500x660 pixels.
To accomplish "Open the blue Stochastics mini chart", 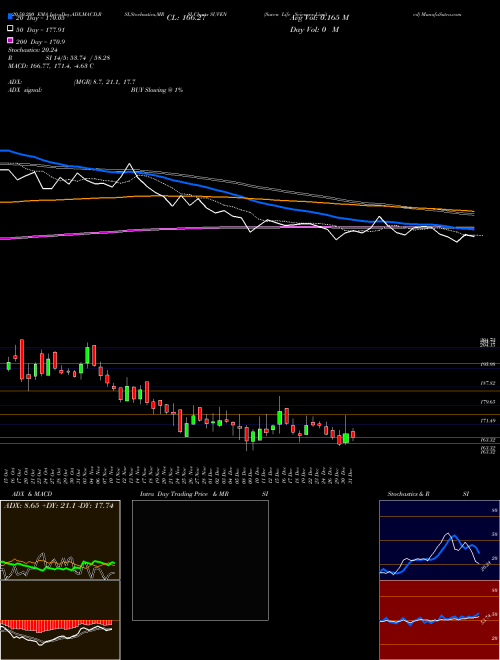I will click(439, 540).
